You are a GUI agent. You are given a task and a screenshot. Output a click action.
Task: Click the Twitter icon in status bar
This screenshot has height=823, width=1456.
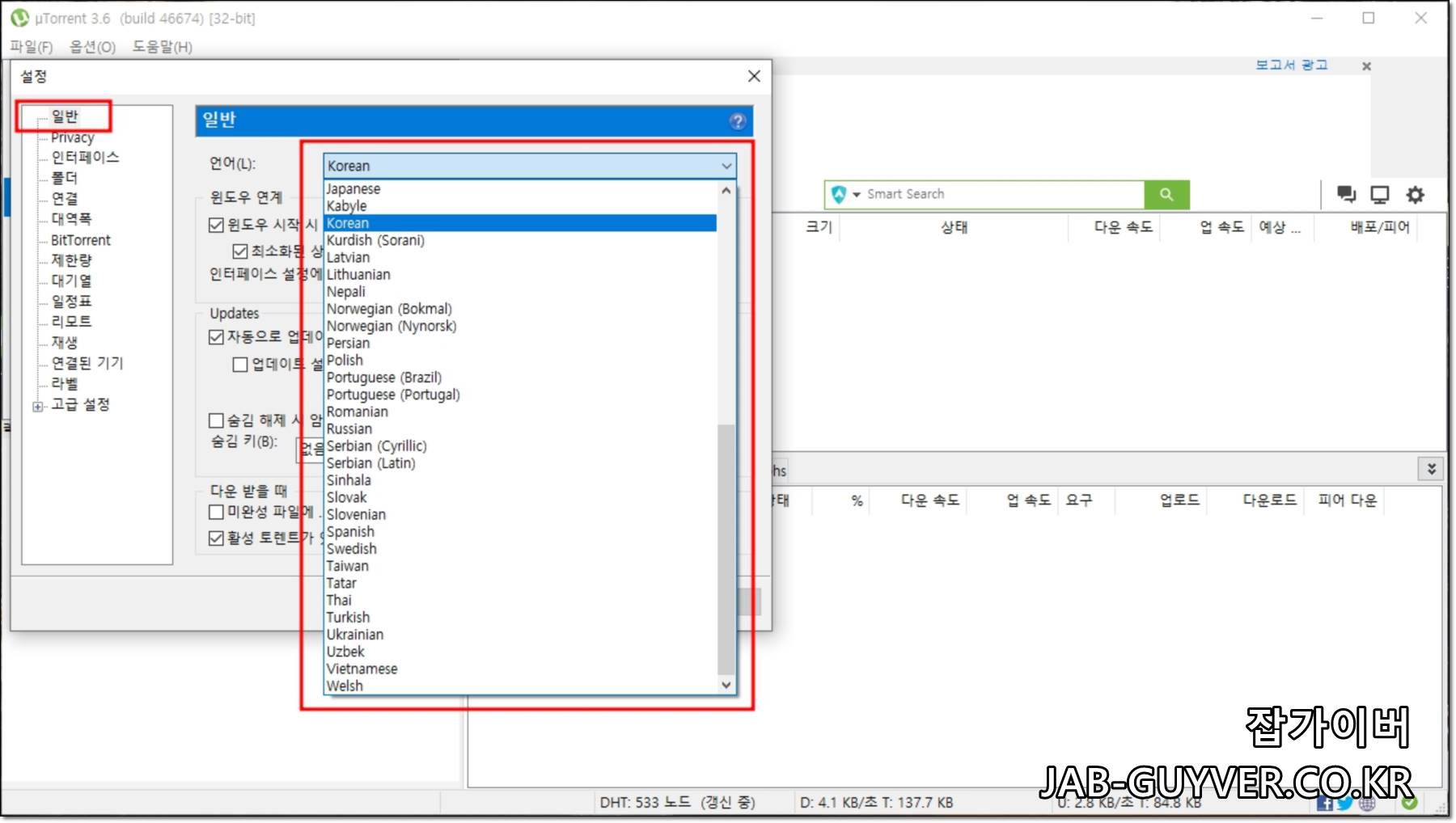pyautogui.click(x=1345, y=803)
